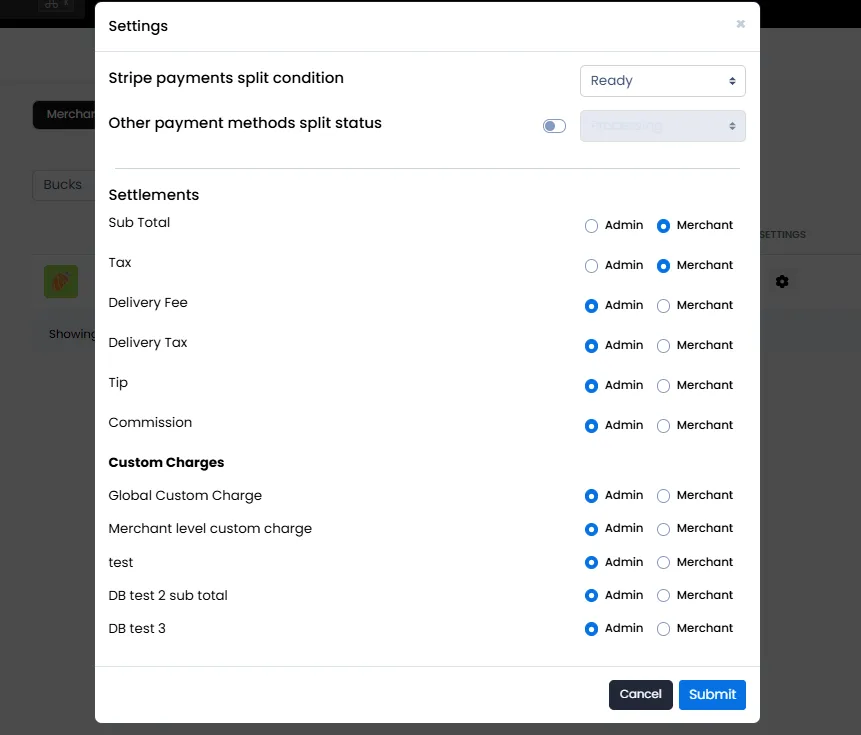Click the Commission row label
The height and width of the screenshot is (735, 861).
150,422
